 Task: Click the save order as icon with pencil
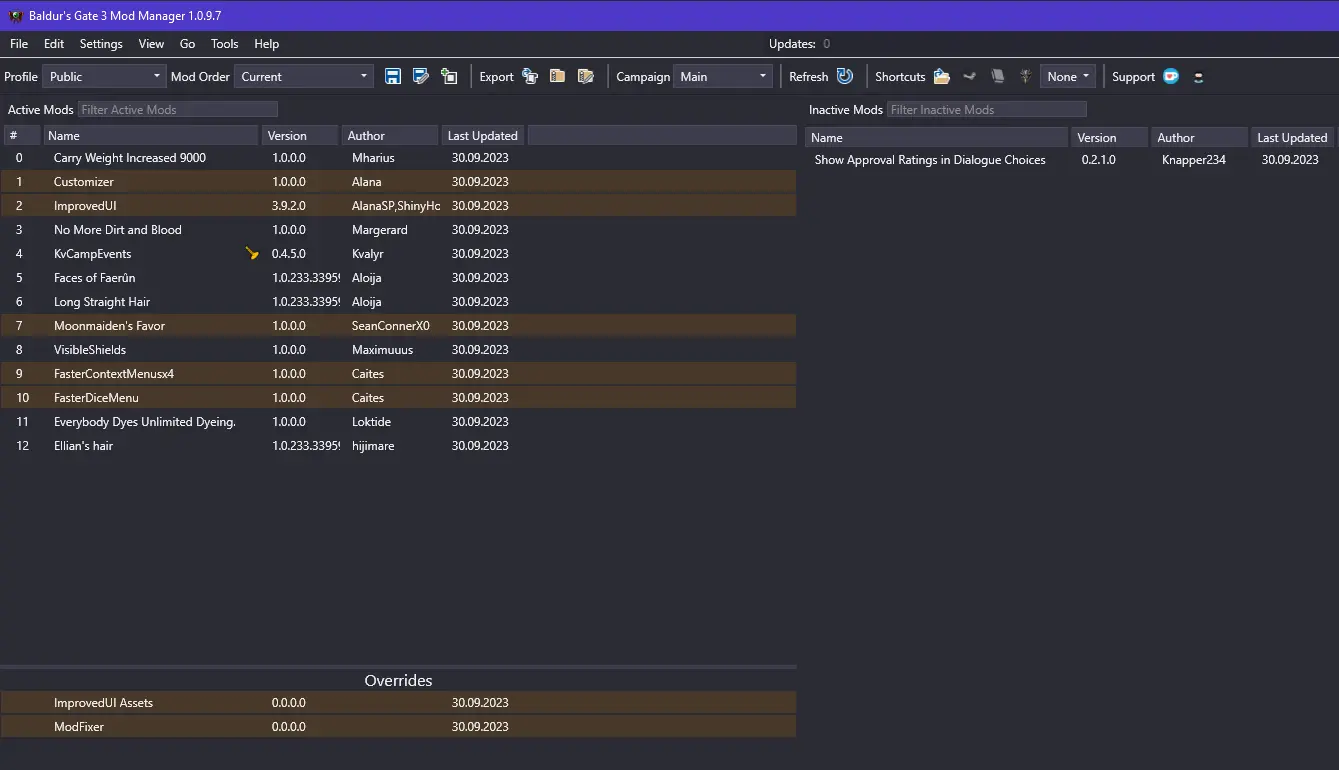(x=421, y=76)
